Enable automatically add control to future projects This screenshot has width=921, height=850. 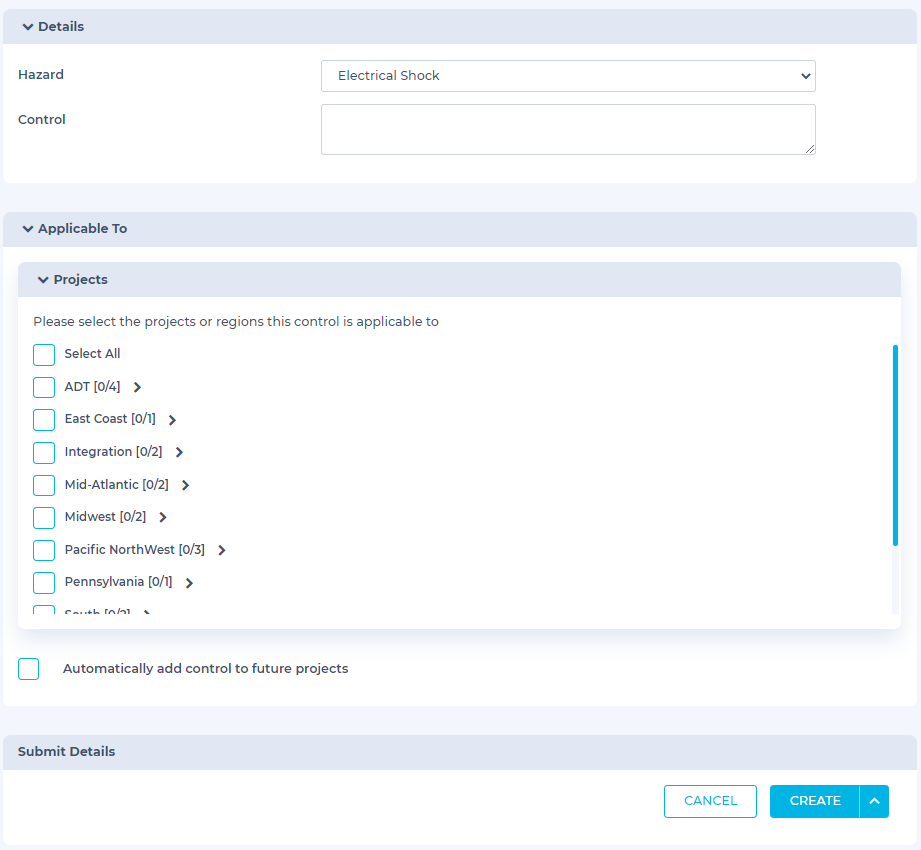29,669
